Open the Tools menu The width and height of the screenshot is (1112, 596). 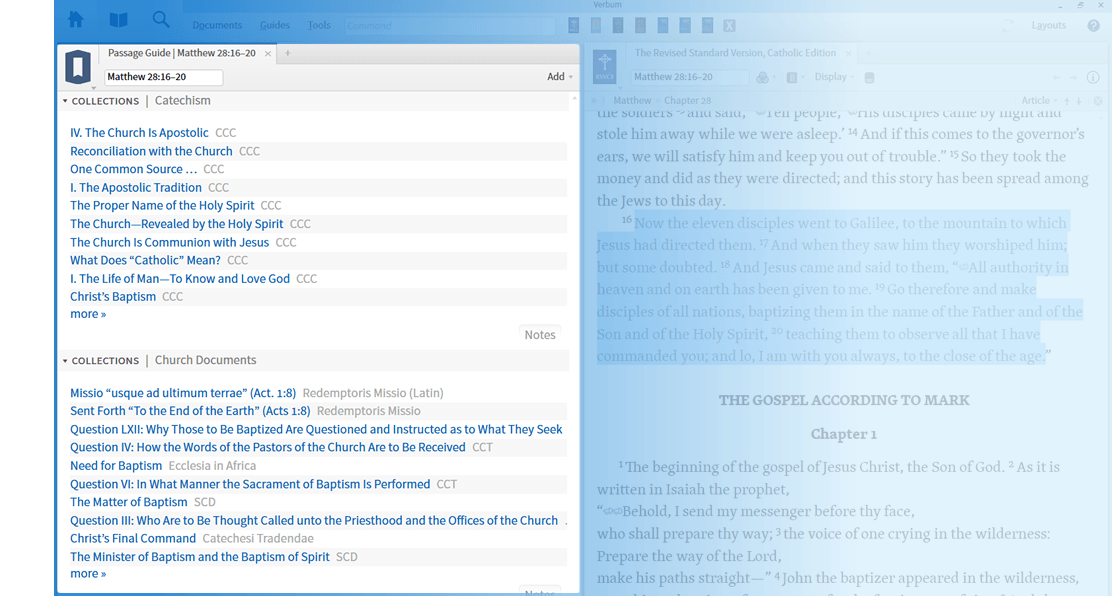319,26
